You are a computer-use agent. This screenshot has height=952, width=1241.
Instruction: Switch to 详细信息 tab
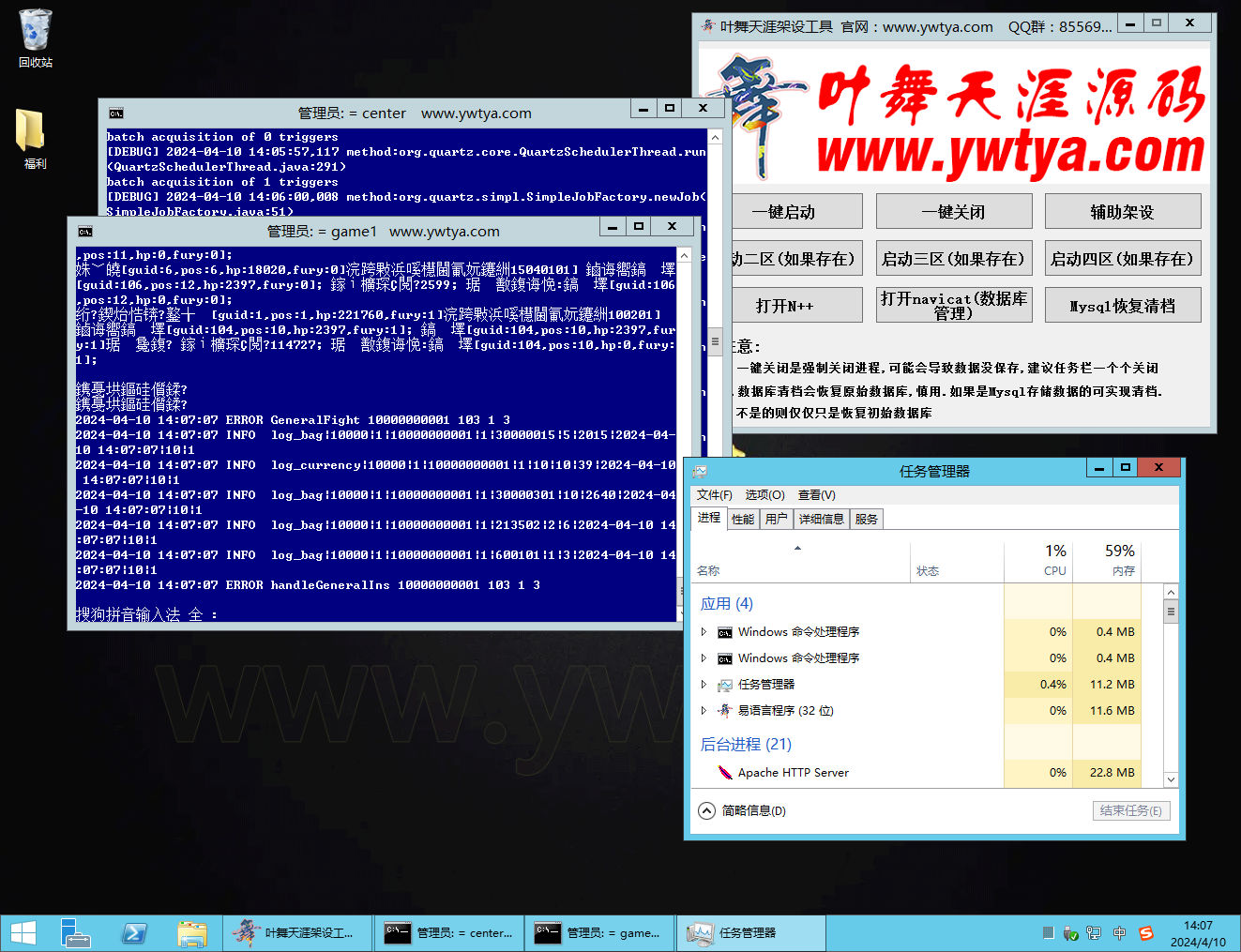click(821, 519)
